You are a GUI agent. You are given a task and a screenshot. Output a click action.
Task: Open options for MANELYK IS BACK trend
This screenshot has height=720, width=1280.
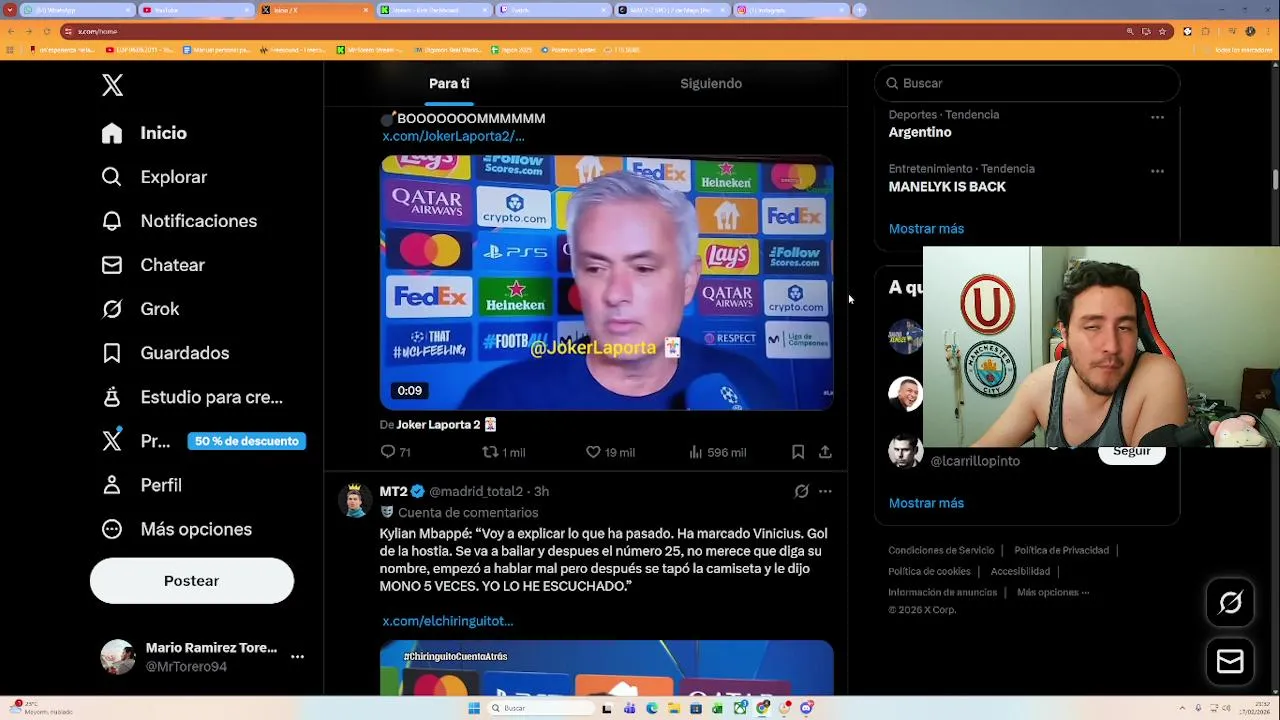point(1157,171)
